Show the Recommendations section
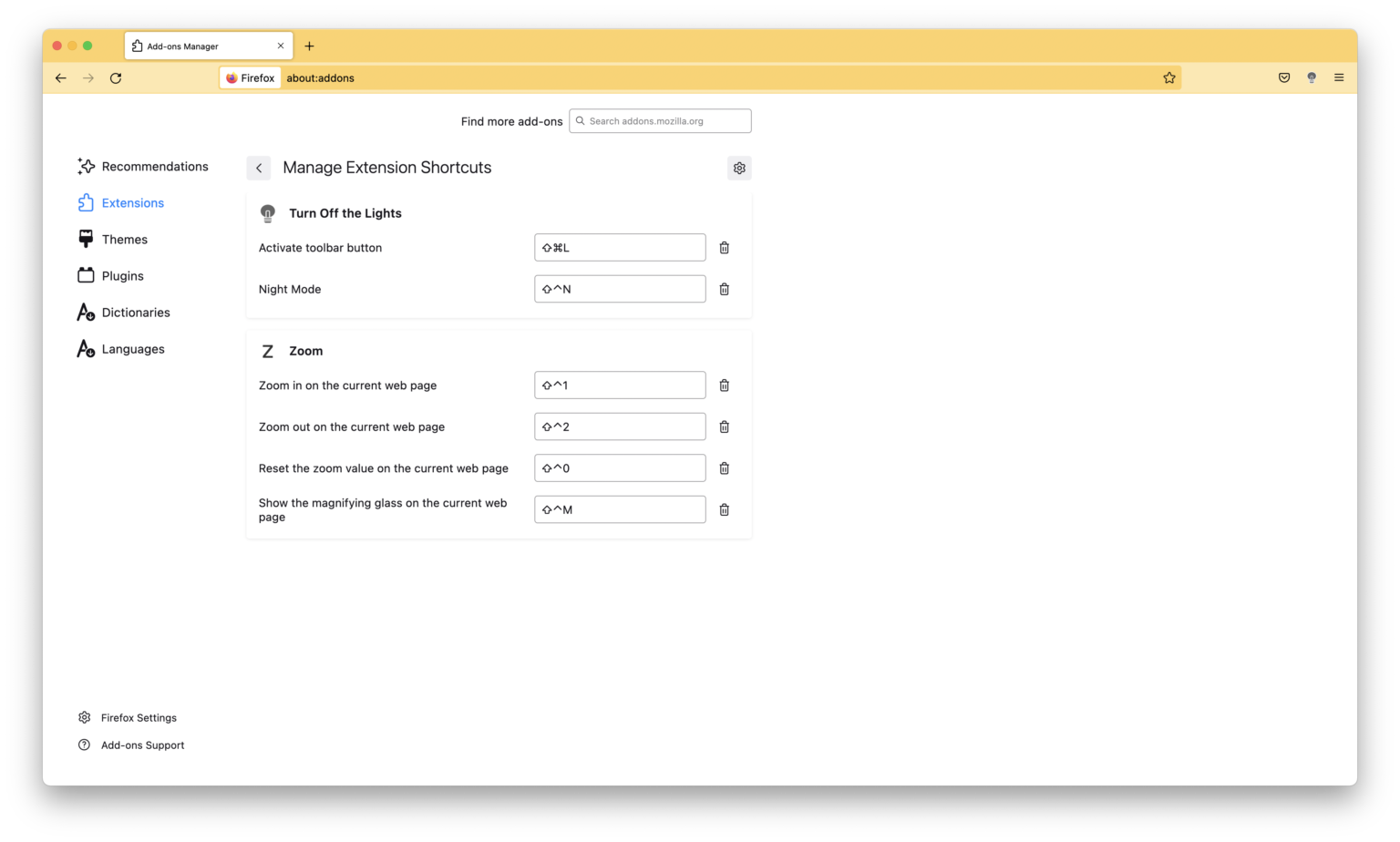Image resolution: width=1400 pixels, height=842 pixels. pyautogui.click(x=155, y=166)
